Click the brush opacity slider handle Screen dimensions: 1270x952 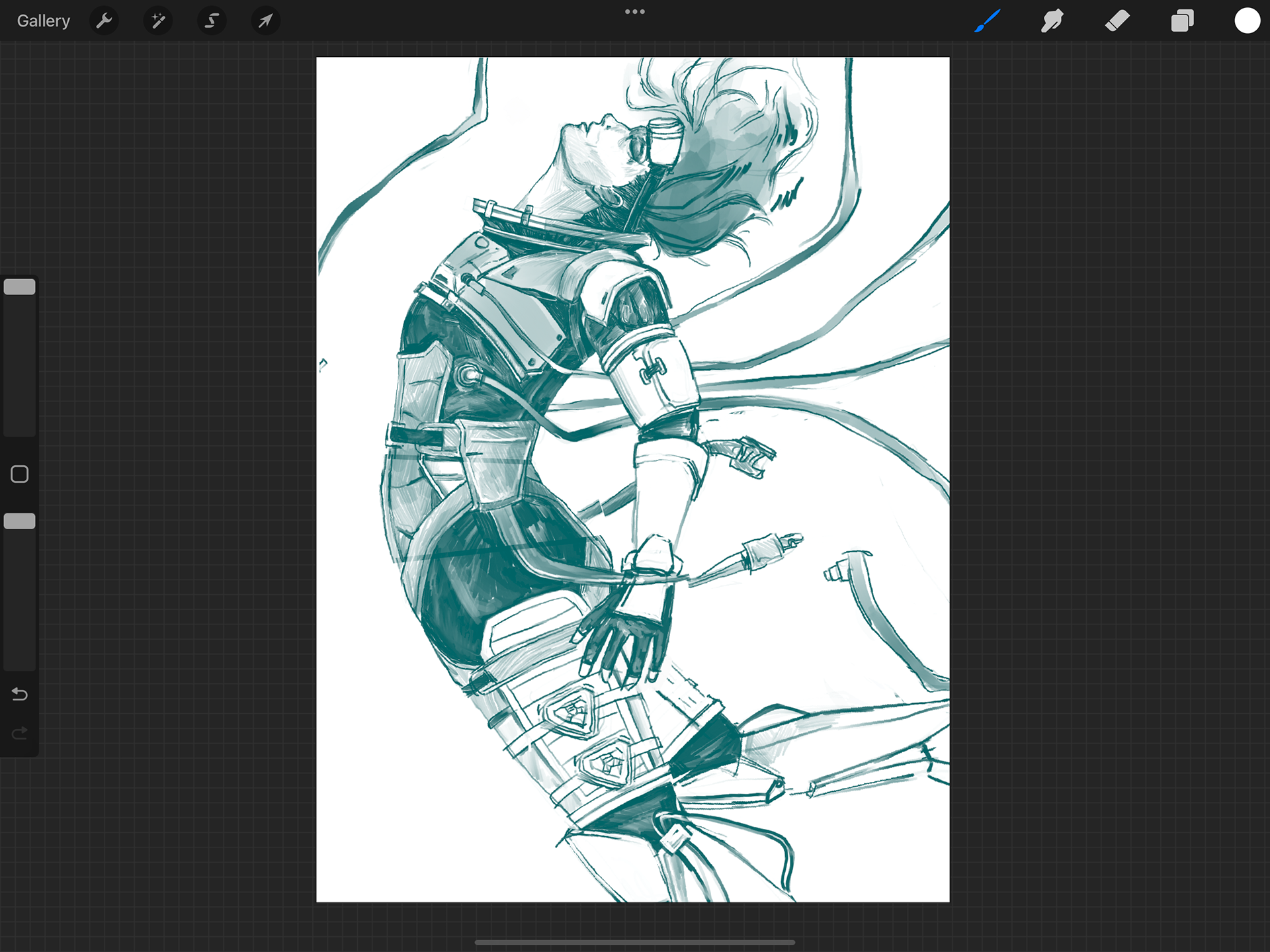pyautogui.click(x=20, y=521)
